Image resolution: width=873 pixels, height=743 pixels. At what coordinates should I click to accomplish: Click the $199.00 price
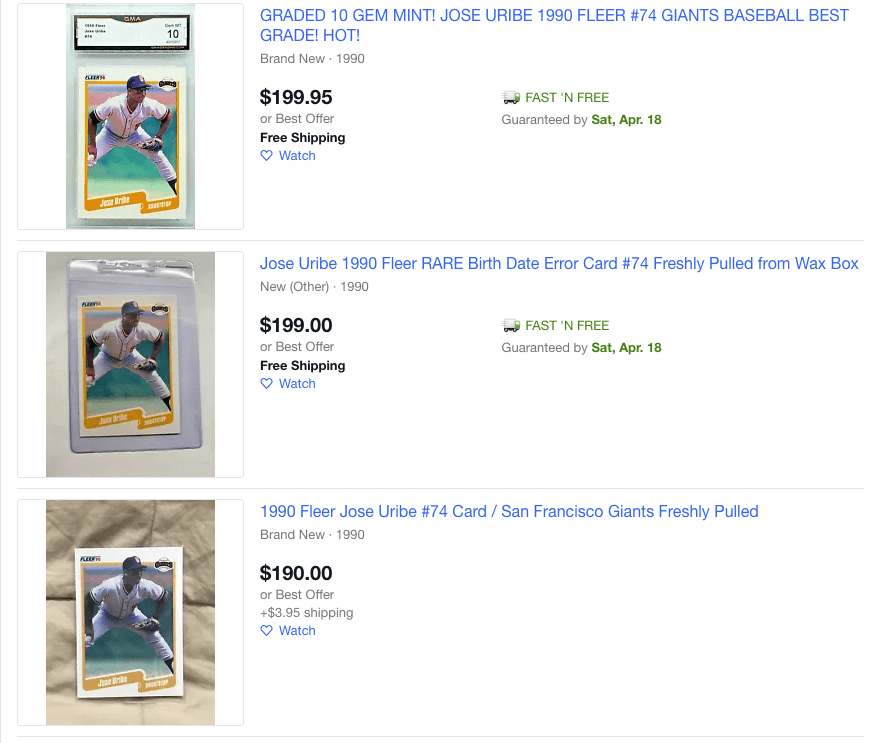[296, 326]
